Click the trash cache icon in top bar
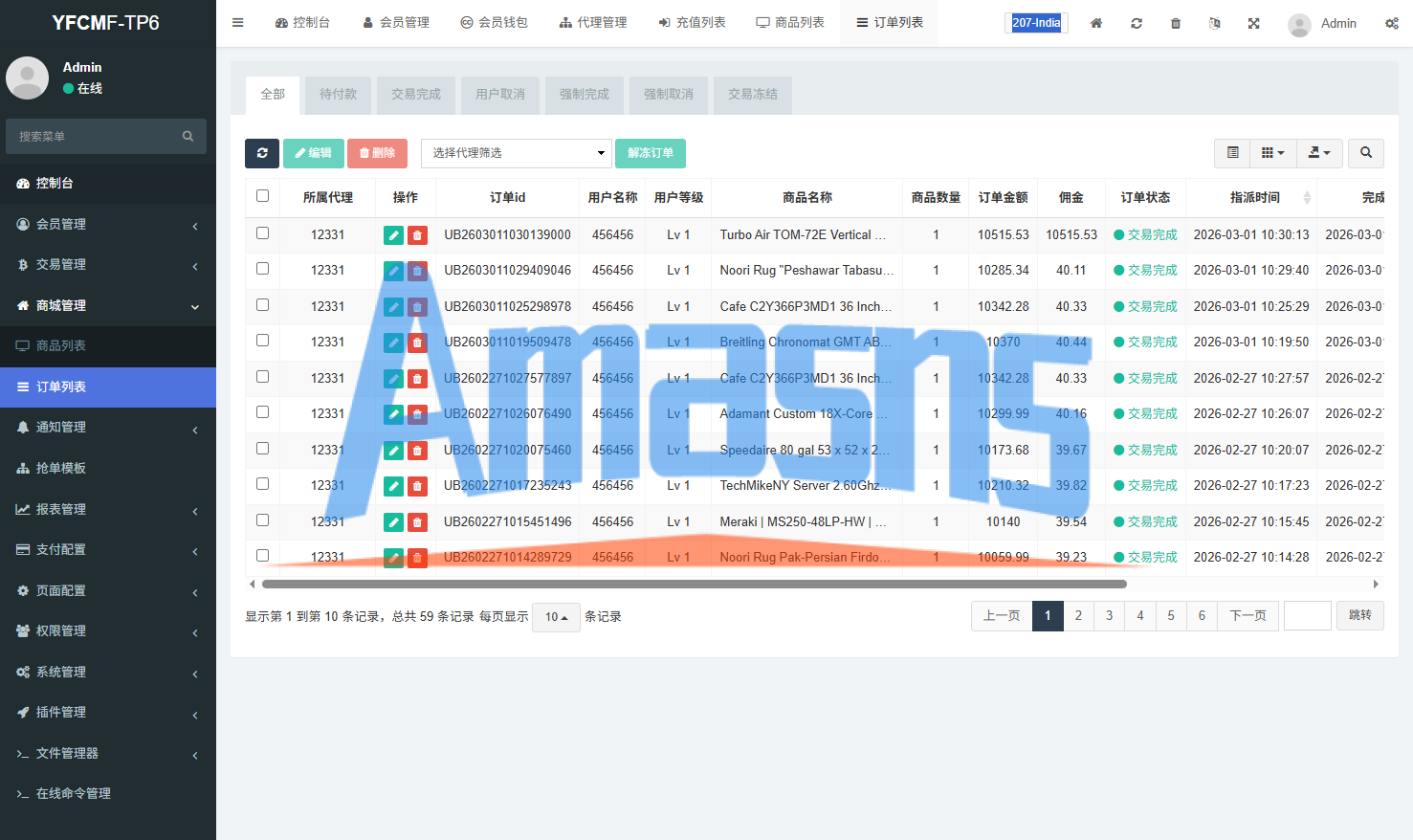Screen dimensions: 1413x840 click(1176, 23)
